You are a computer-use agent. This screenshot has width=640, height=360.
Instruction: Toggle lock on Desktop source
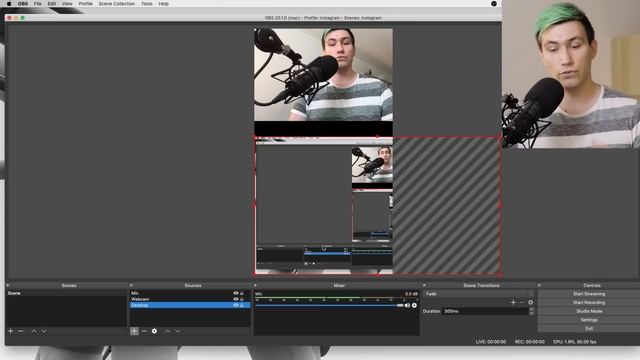click(x=242, y=305)
